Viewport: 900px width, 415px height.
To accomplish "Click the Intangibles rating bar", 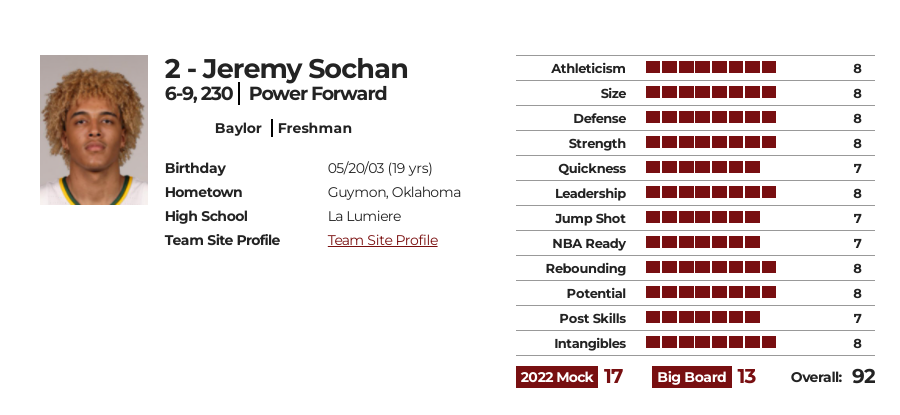I will click(710, 343).
